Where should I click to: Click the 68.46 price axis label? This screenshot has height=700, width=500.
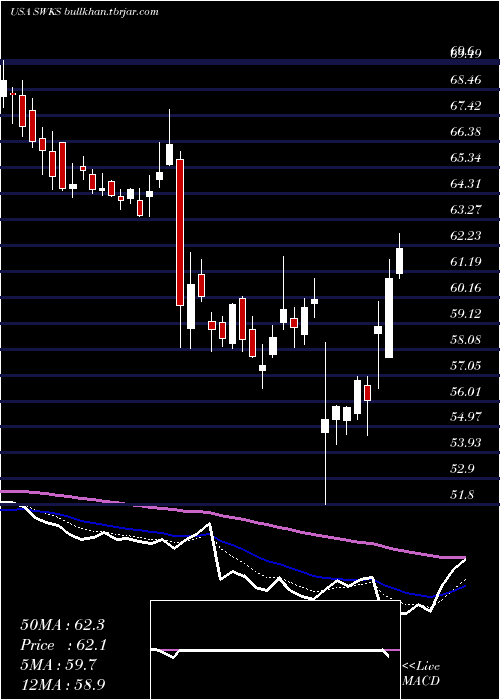pyautogui.click(x=466, y=80)
